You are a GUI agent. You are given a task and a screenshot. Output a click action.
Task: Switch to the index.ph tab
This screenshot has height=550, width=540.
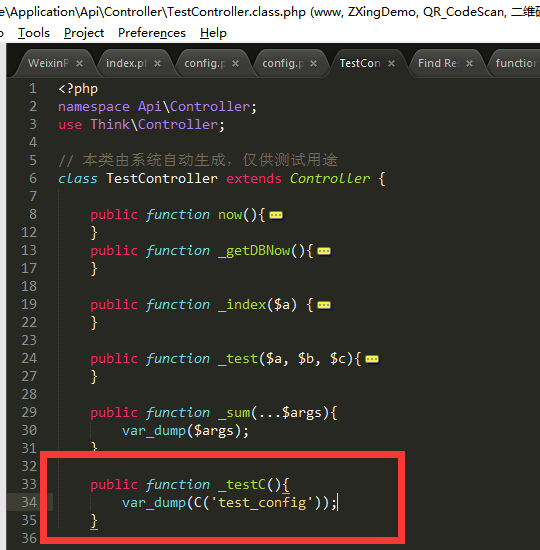(x=126, y=63)
